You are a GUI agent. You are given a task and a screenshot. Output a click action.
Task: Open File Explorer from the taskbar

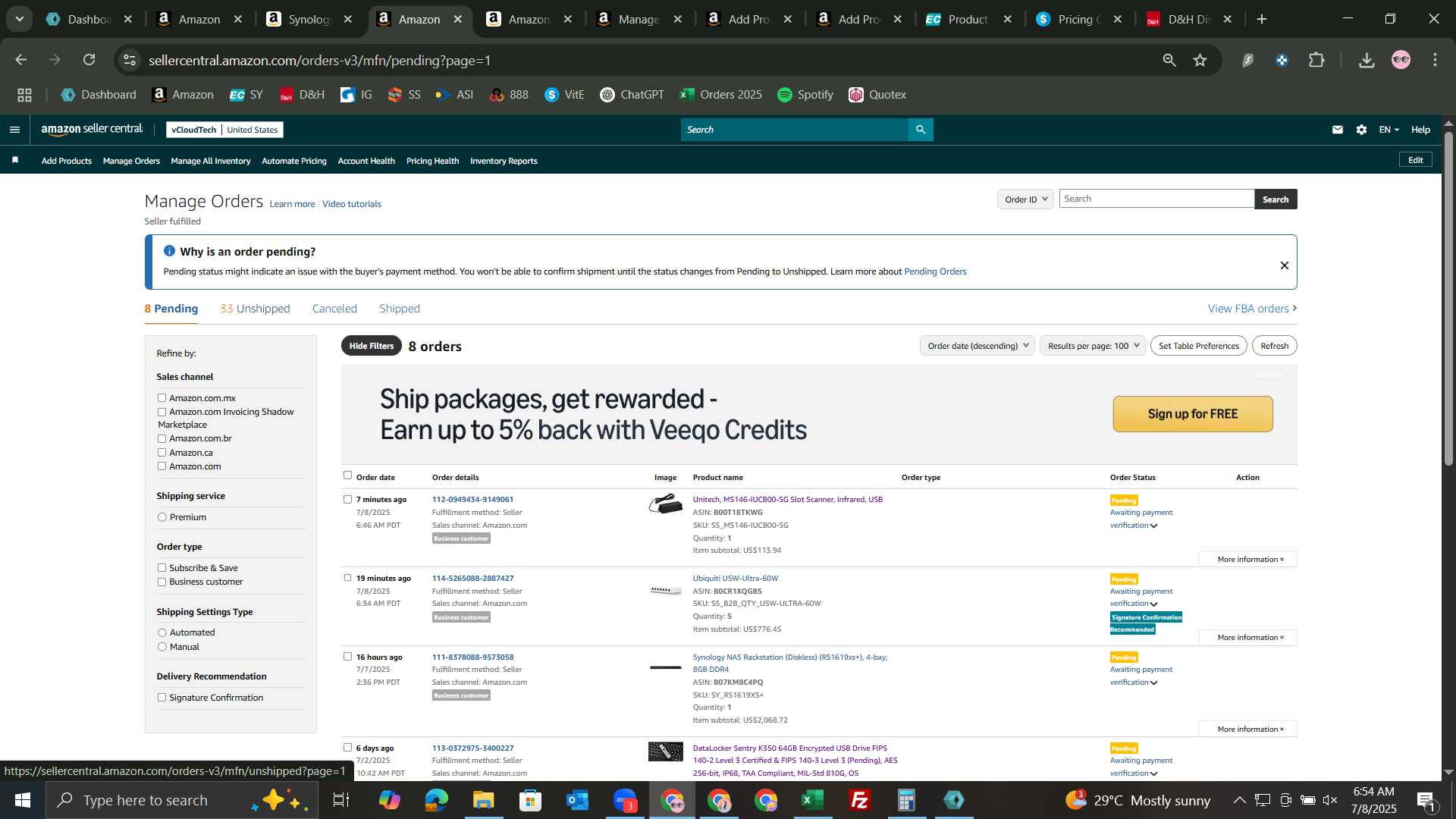(484, 800)
